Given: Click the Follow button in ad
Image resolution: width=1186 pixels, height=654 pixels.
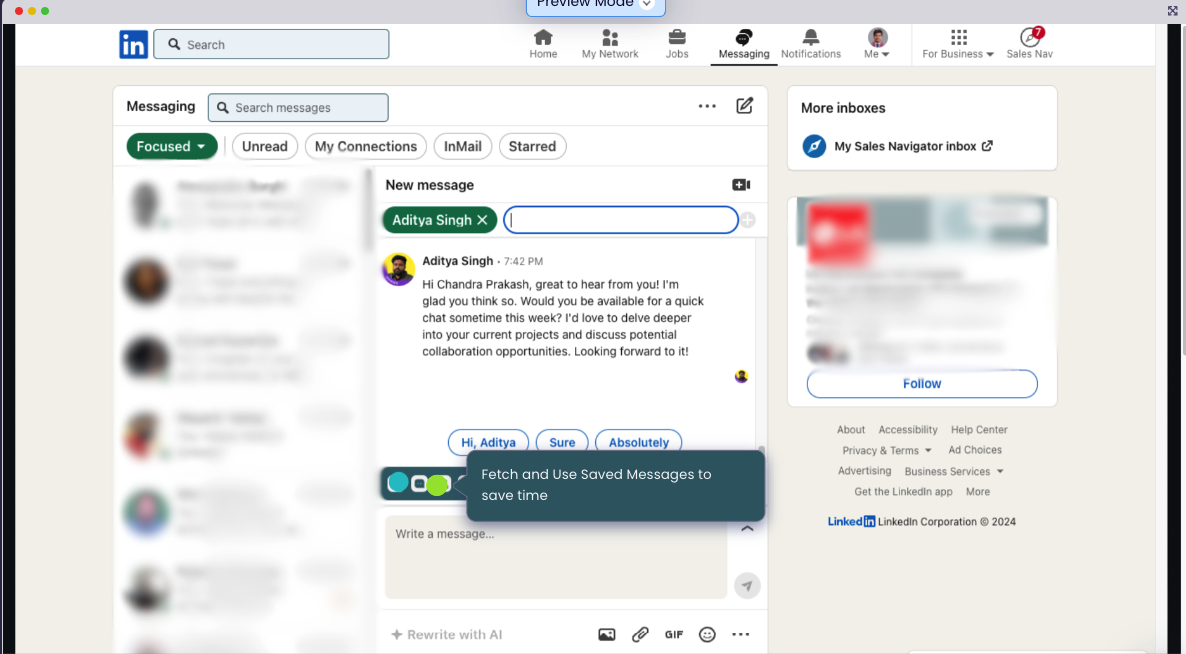Looking at the screenshot, I should point(922,384).
